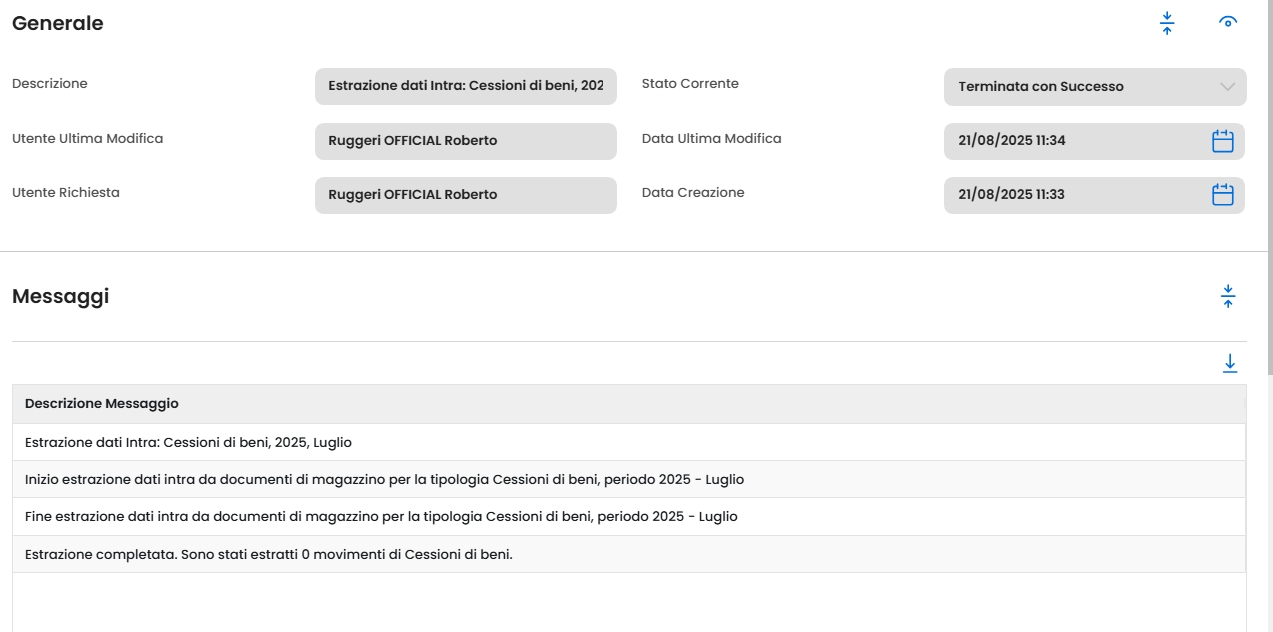This screenshot has height=632, width=1273.
Task: Click the Messaggi section heading
Action: click(60, 297)
